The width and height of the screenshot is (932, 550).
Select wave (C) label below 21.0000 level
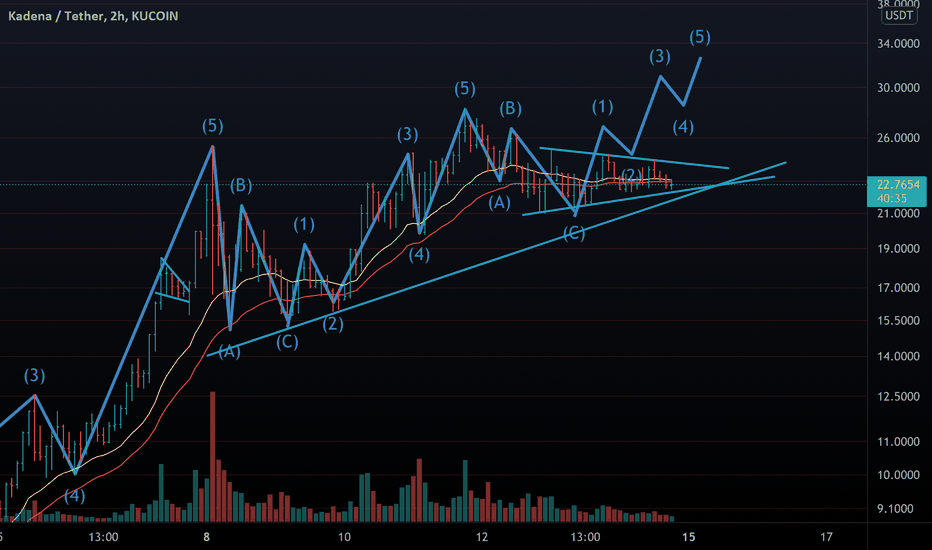574,233
